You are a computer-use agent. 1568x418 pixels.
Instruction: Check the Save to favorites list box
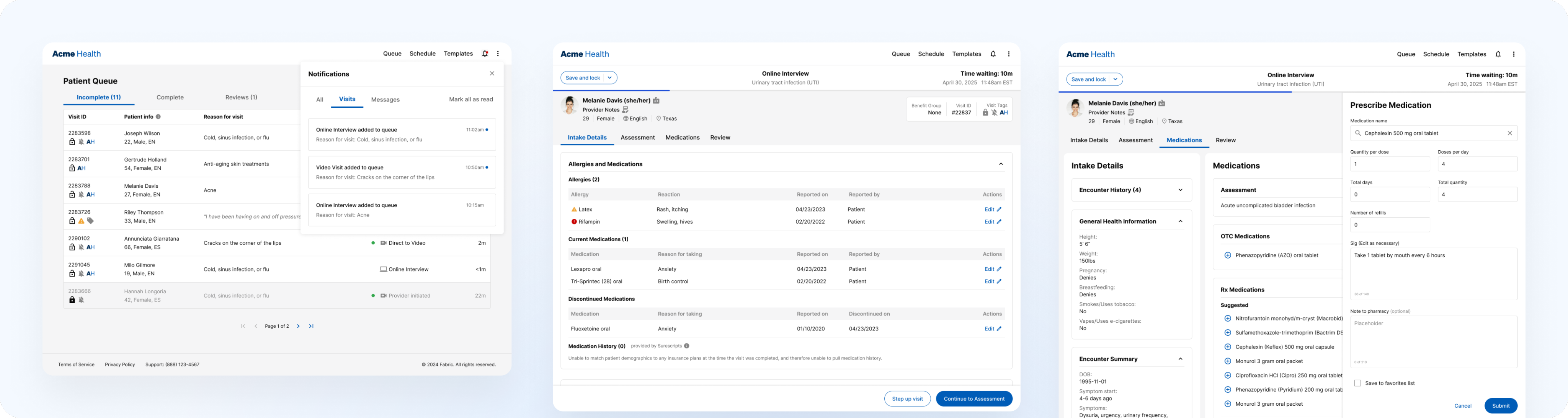coord(1357,383)
